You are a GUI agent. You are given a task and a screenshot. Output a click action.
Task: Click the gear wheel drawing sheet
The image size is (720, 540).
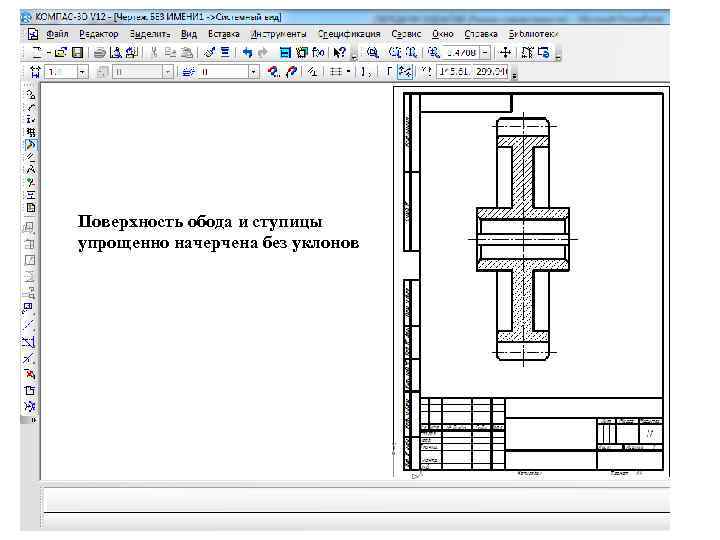[533, 281]
